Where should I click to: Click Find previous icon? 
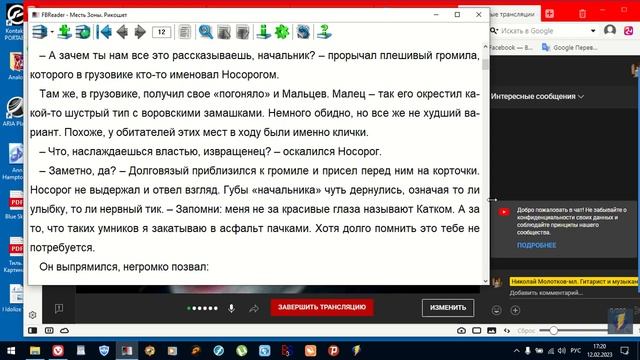click(224, 32)
